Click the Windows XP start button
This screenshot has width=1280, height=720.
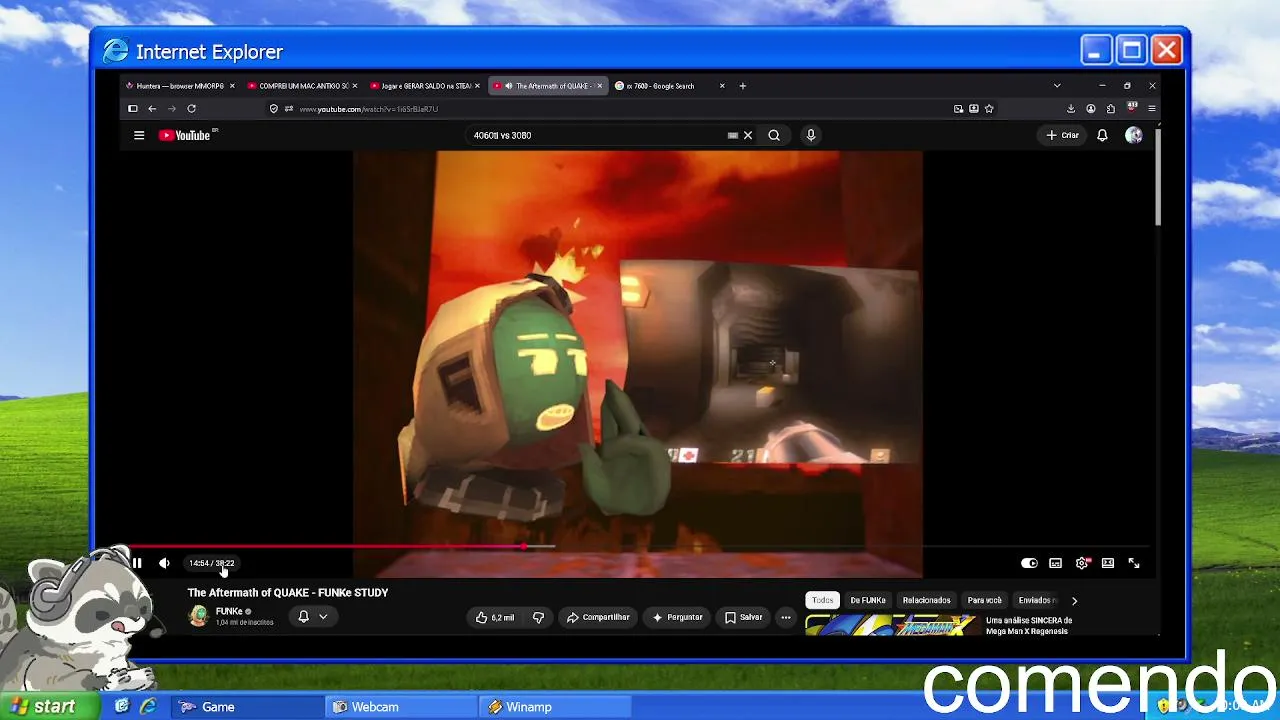(x=50, y=706)
